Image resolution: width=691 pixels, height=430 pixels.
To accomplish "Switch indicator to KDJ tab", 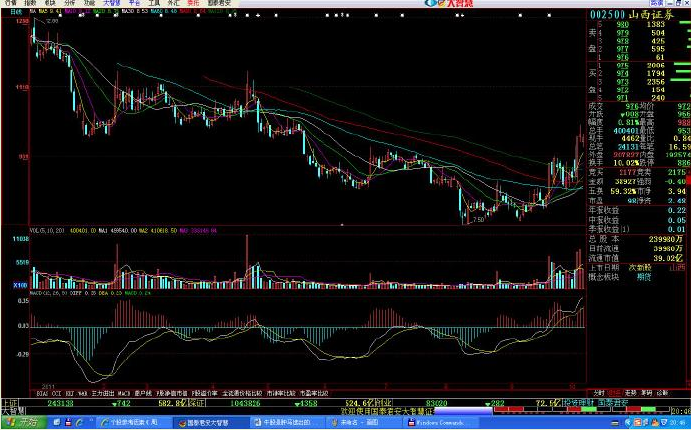I will tap(70, 393).
